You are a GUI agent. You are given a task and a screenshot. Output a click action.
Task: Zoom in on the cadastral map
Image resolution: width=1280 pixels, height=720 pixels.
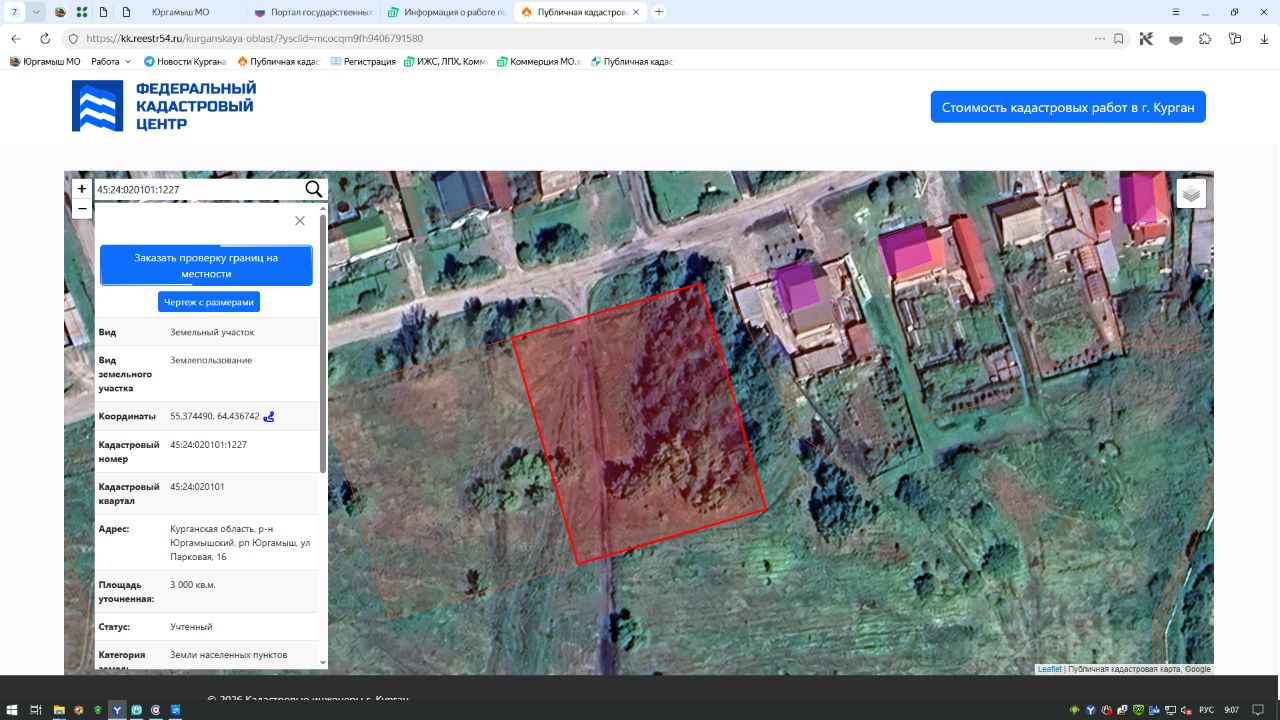[x=82, y=189]
